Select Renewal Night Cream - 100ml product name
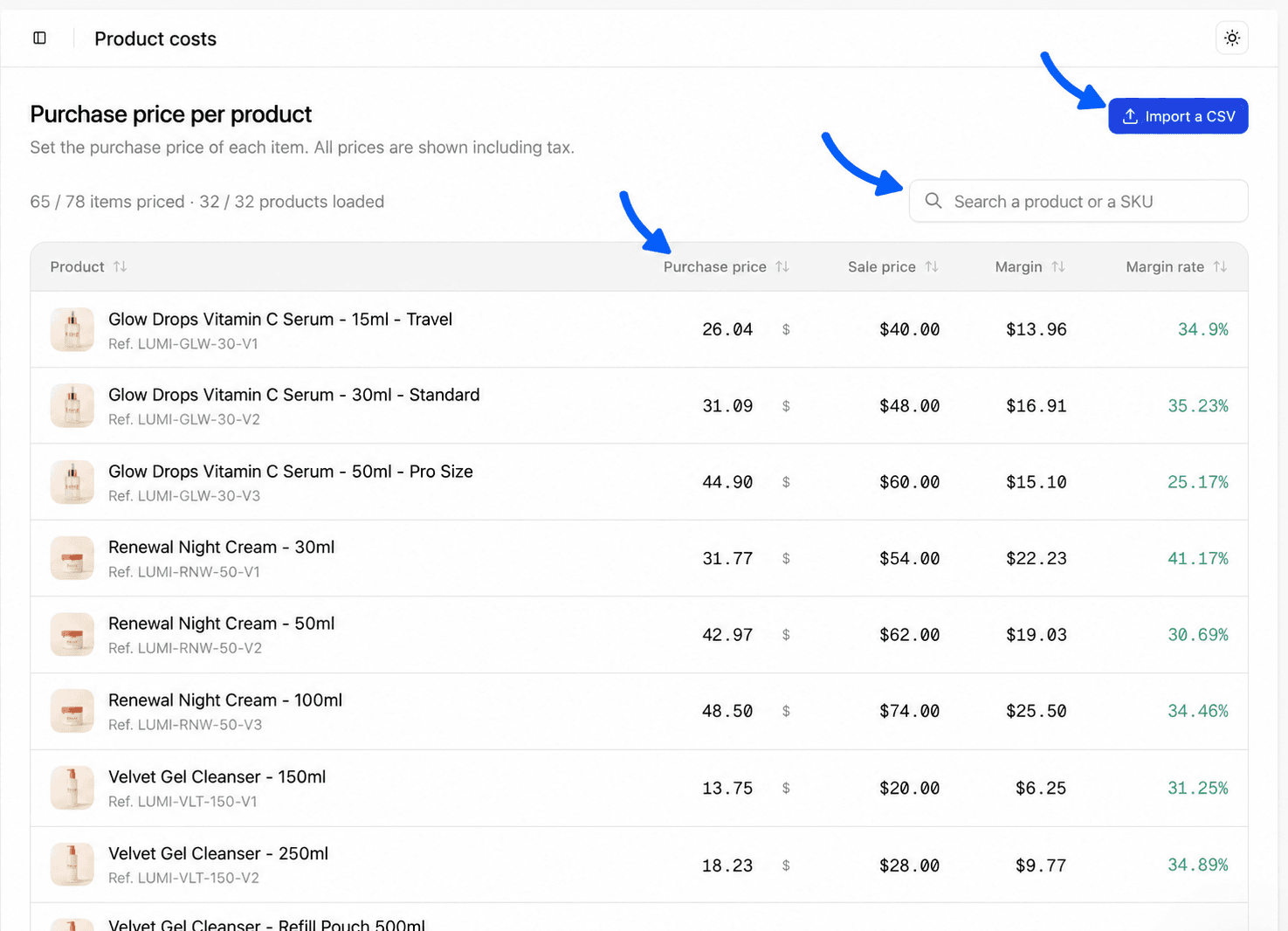 (225, 700)
